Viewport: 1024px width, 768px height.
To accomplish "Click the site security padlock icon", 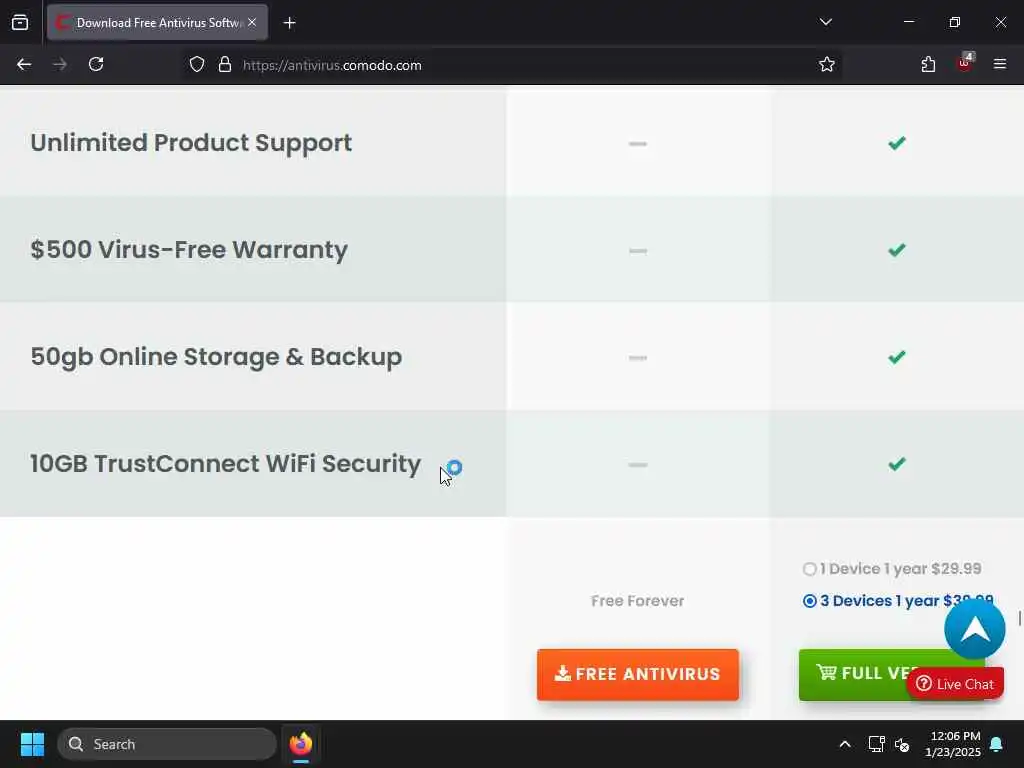I will 225,64.
